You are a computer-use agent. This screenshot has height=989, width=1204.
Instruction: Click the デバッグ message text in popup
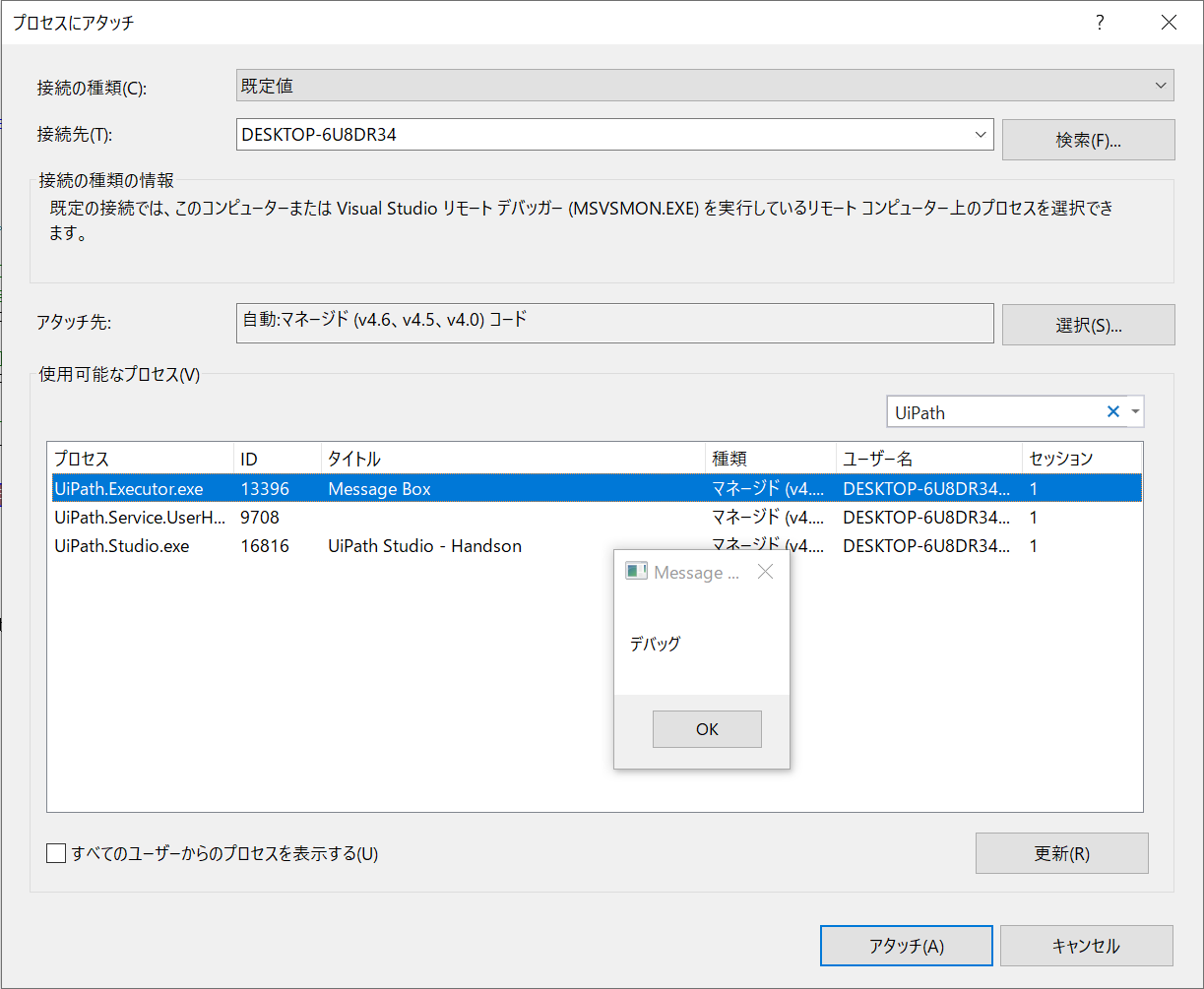655,645
